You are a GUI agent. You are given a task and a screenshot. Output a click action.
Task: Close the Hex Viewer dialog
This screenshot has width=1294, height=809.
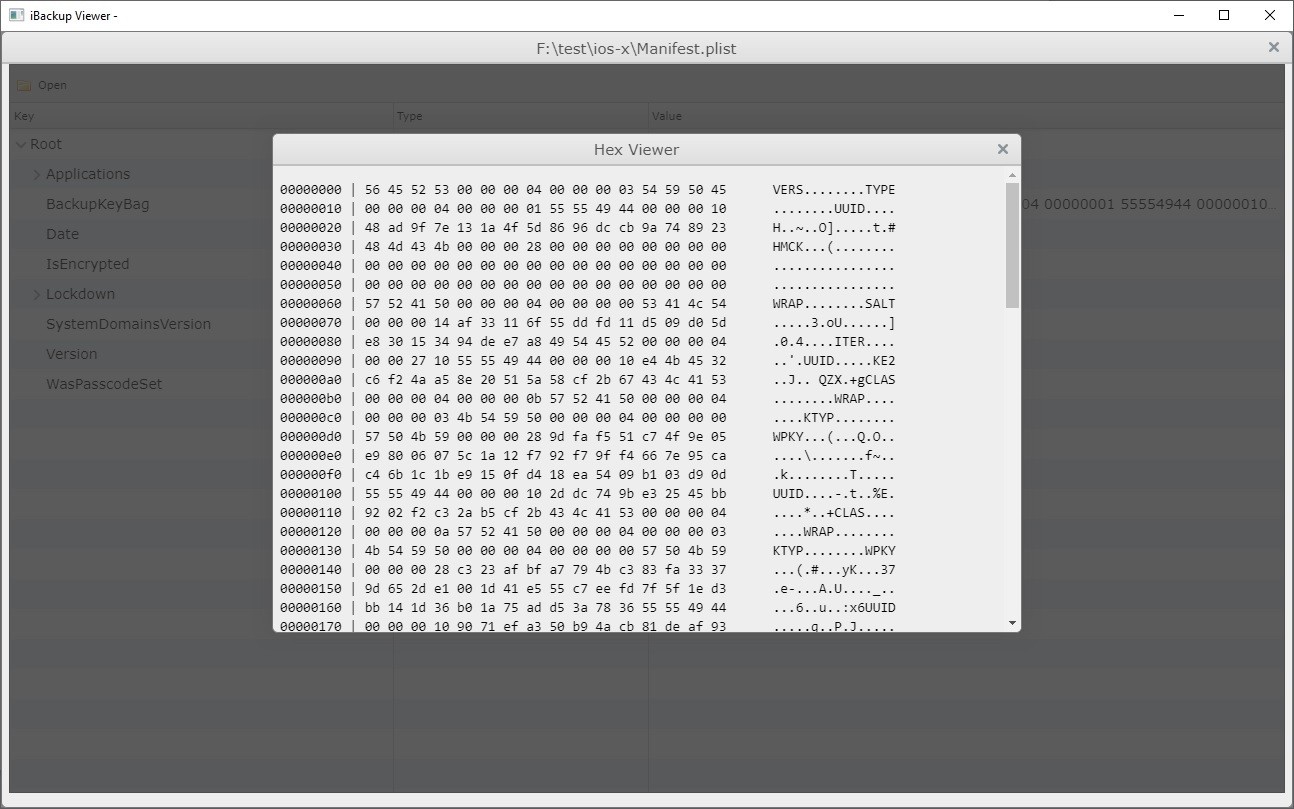pyautogui.click(x=1003, y=148)
